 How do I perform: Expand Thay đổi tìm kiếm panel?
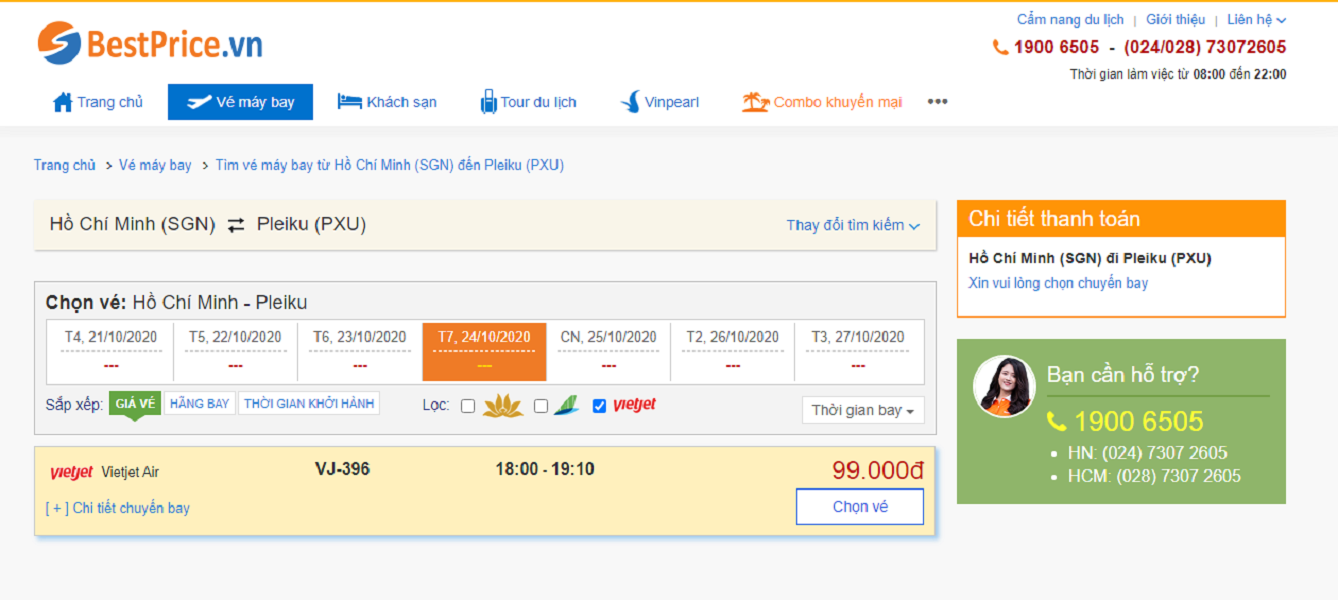tap(853, 225)
